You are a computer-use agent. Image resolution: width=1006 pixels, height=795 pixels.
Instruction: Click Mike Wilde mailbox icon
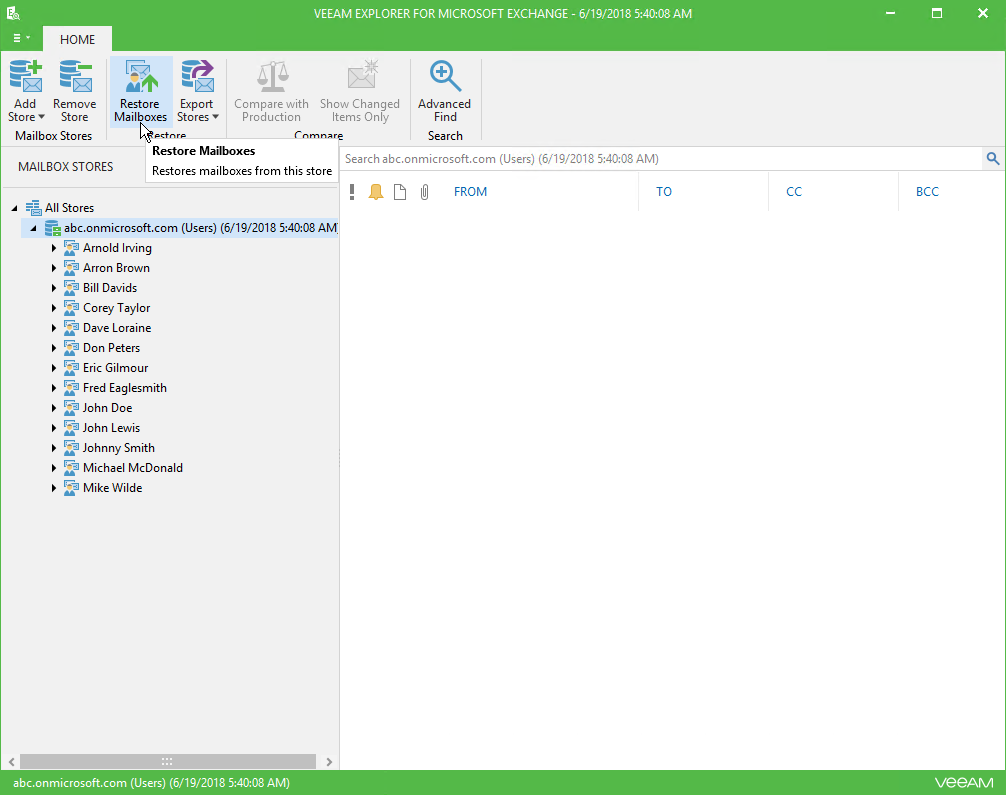(71, 488)
